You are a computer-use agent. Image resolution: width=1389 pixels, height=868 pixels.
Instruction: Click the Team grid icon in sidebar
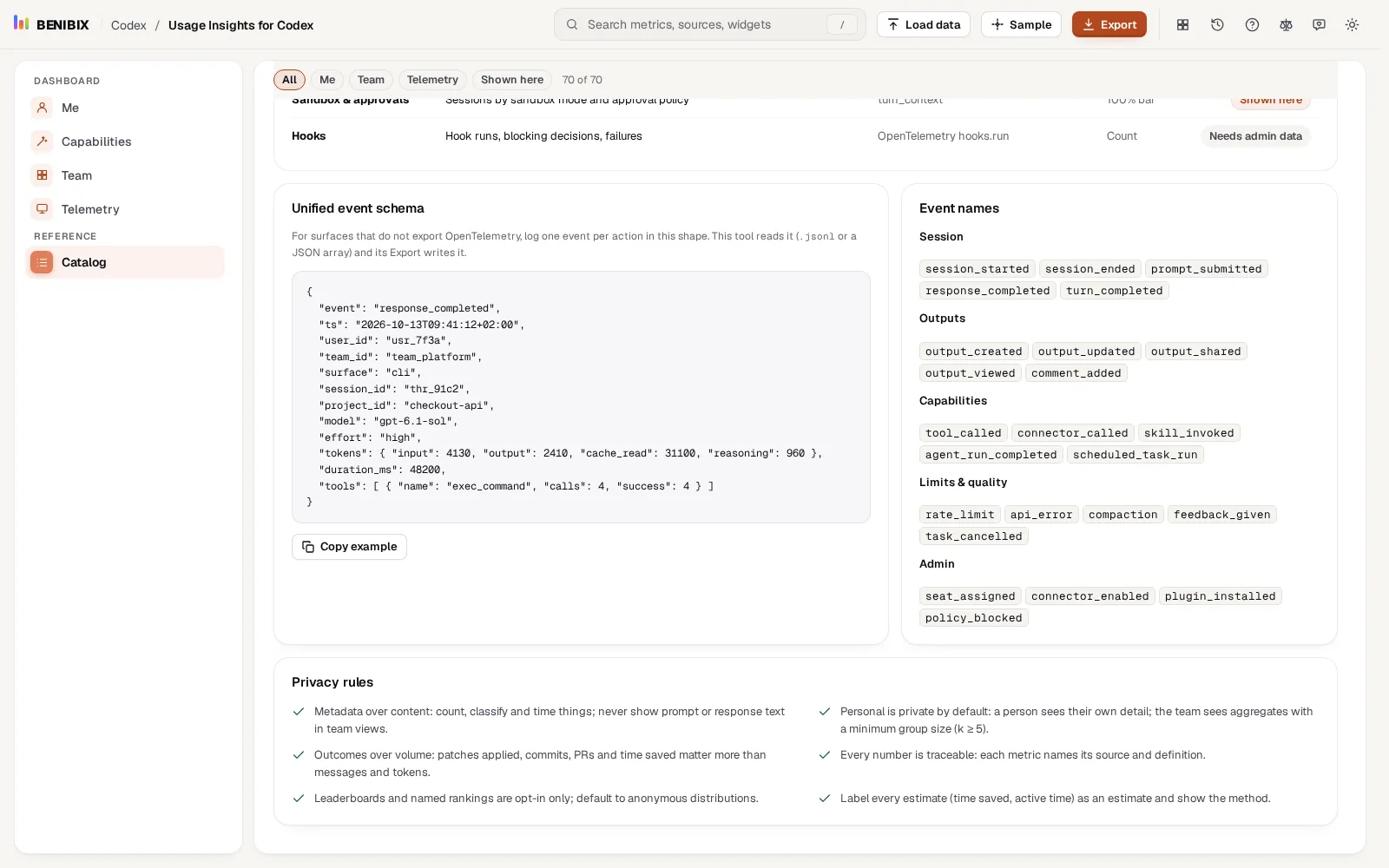tap(42, 175)
